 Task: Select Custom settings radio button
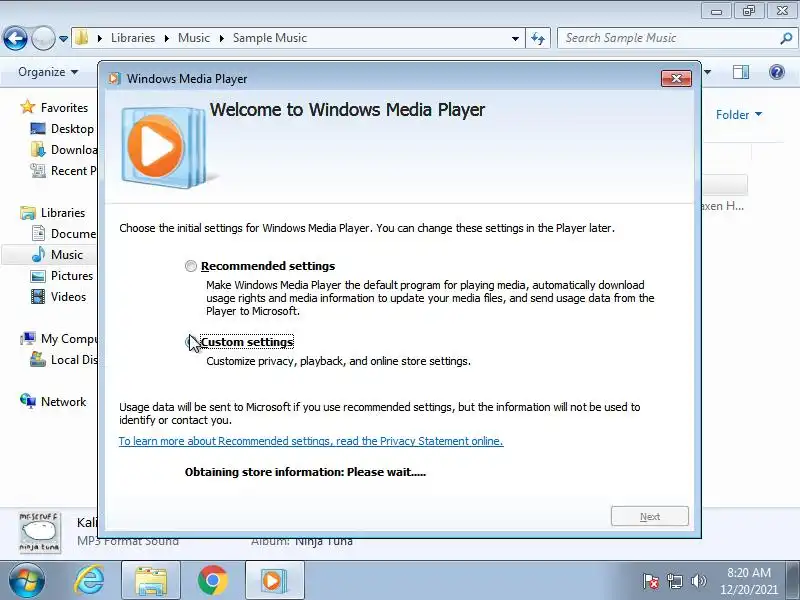[191, 342]
